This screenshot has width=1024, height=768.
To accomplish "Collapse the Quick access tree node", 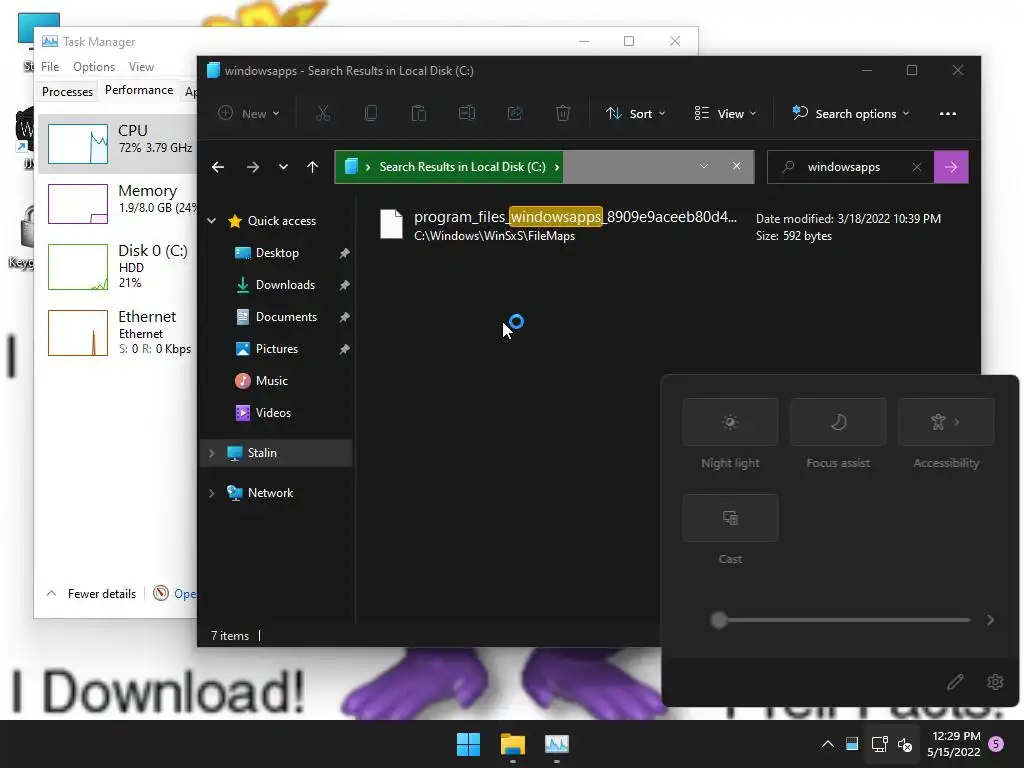I will tap(212, 221).
